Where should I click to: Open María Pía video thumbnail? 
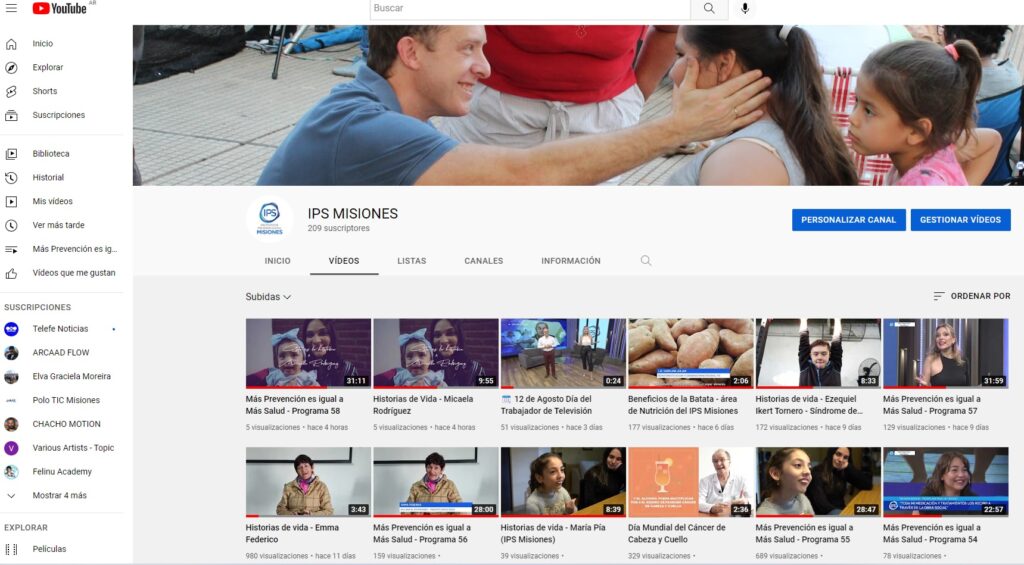(x=563, y=482)
